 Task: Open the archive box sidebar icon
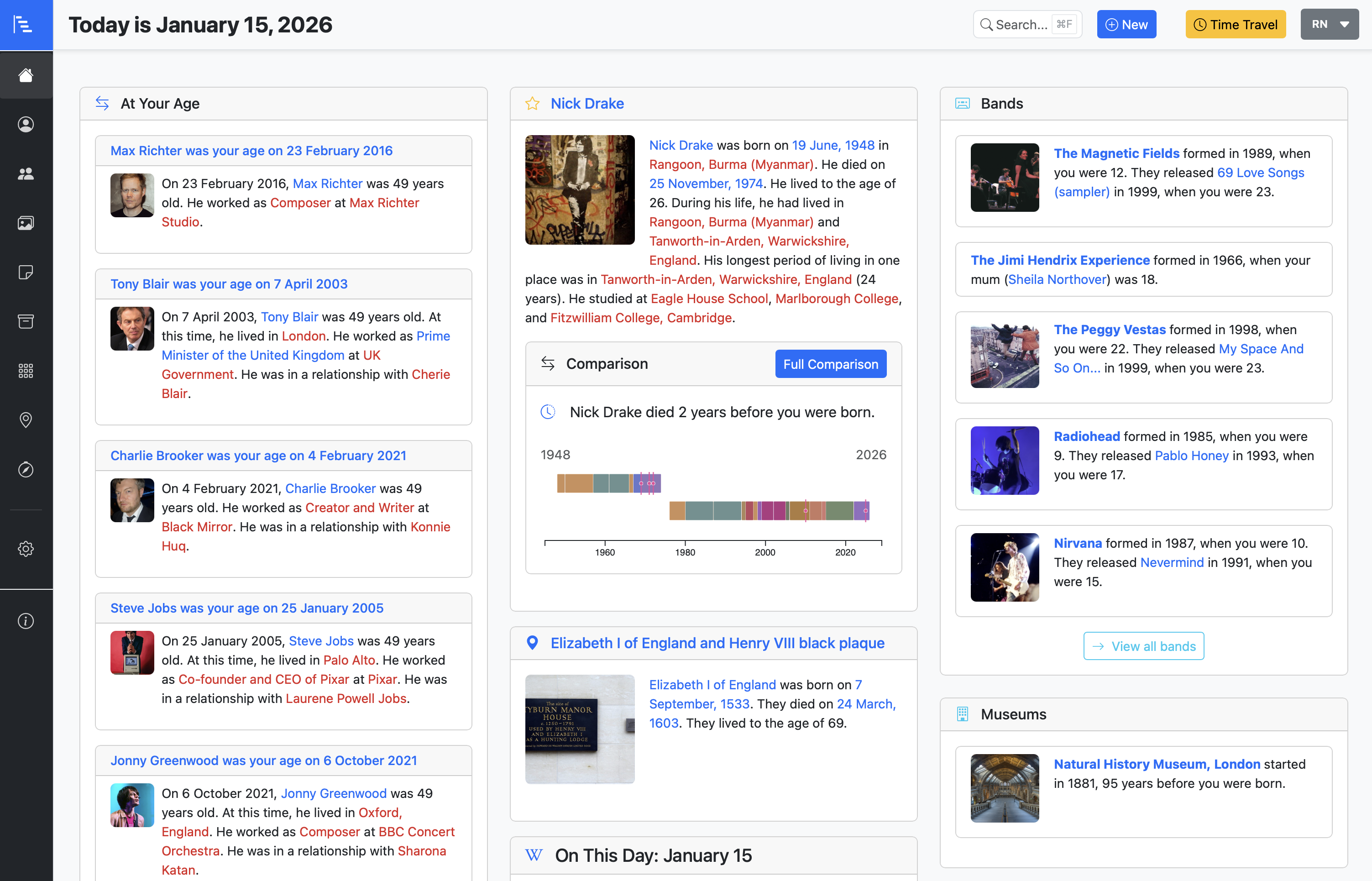(26, 321)
